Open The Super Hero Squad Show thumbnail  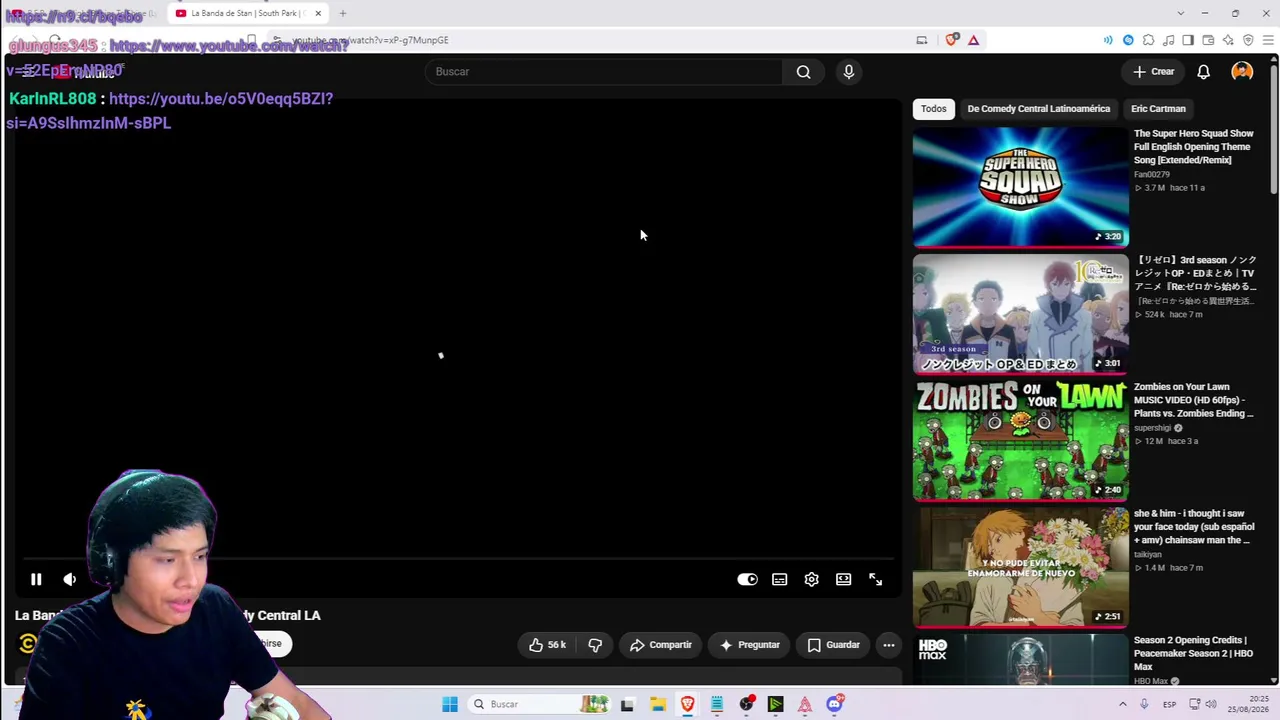tap(1021, 187)
